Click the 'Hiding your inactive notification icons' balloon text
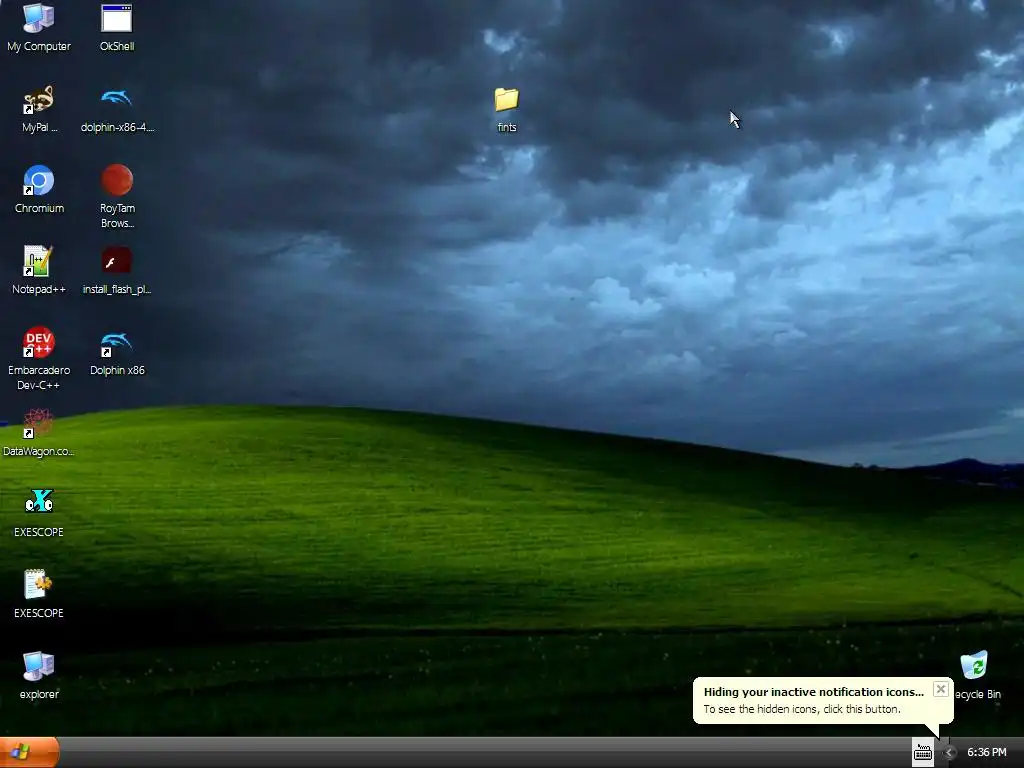The height and width of the screenshot is (768, 1024). click(x=814, y=692)
